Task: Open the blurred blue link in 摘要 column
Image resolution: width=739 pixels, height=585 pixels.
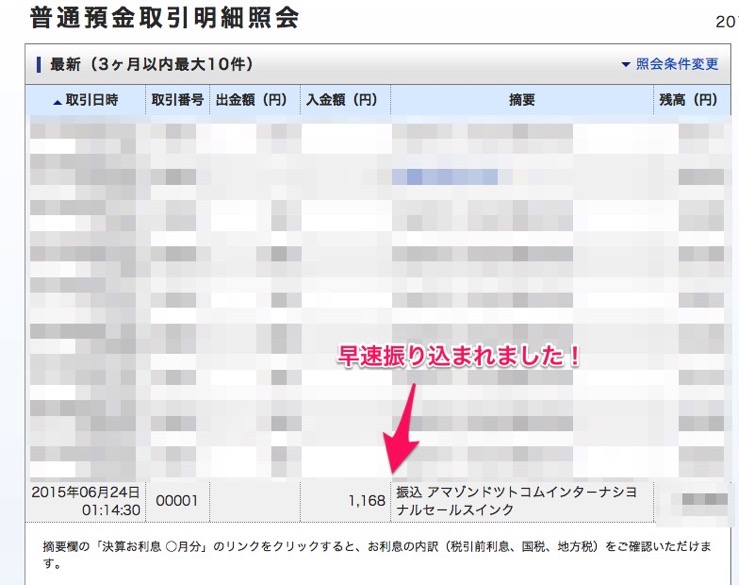Action: (x=445, y=177)
